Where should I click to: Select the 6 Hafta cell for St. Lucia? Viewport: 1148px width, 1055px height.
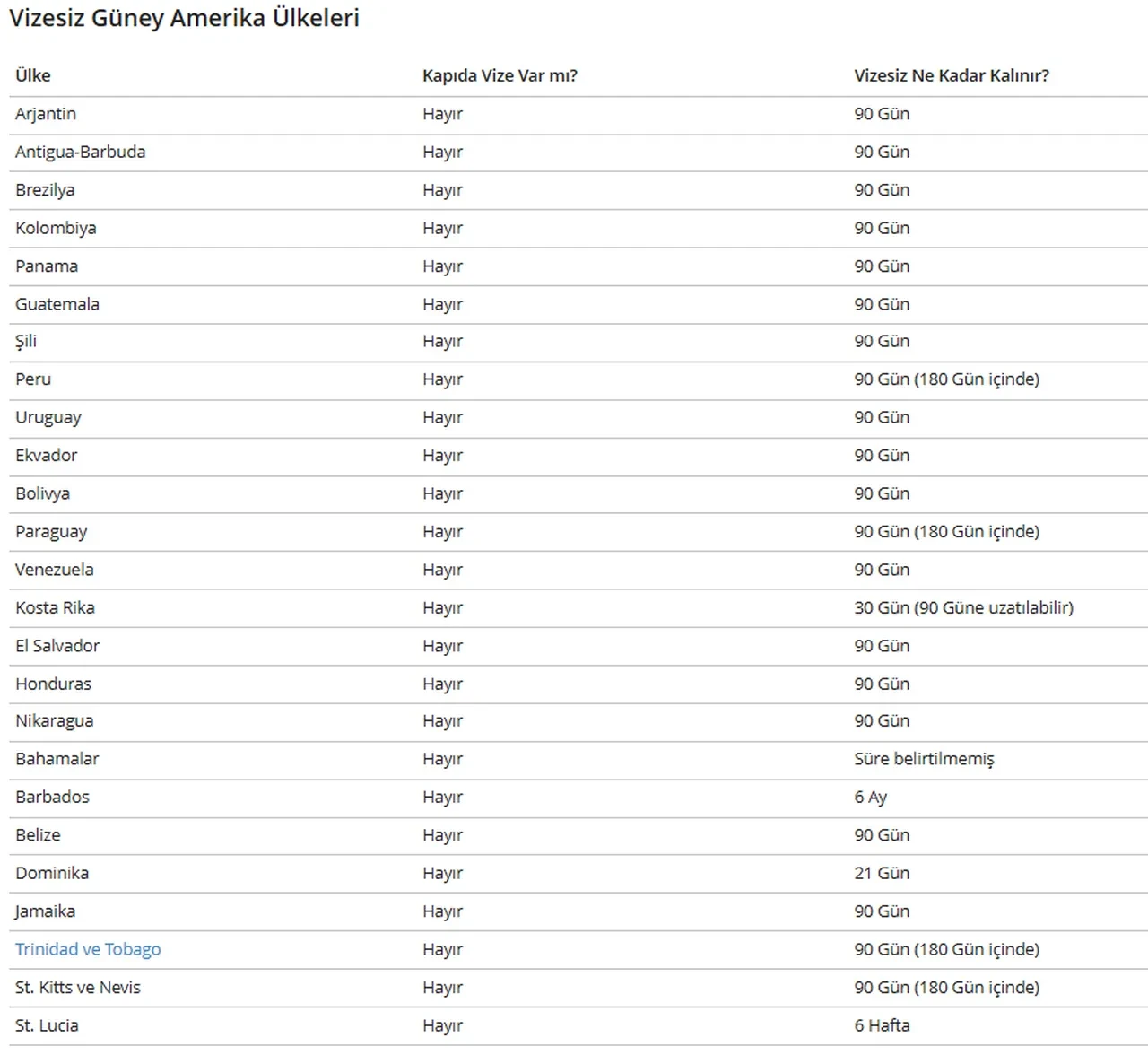tap(882, 1025)
